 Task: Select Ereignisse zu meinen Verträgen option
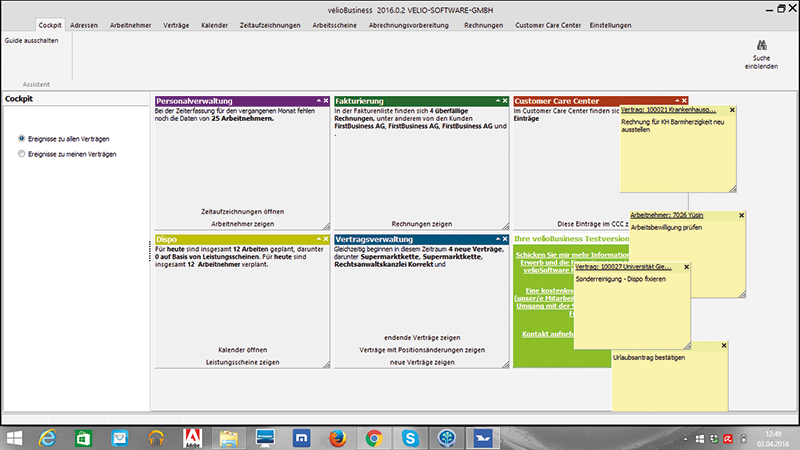(21, 154)
